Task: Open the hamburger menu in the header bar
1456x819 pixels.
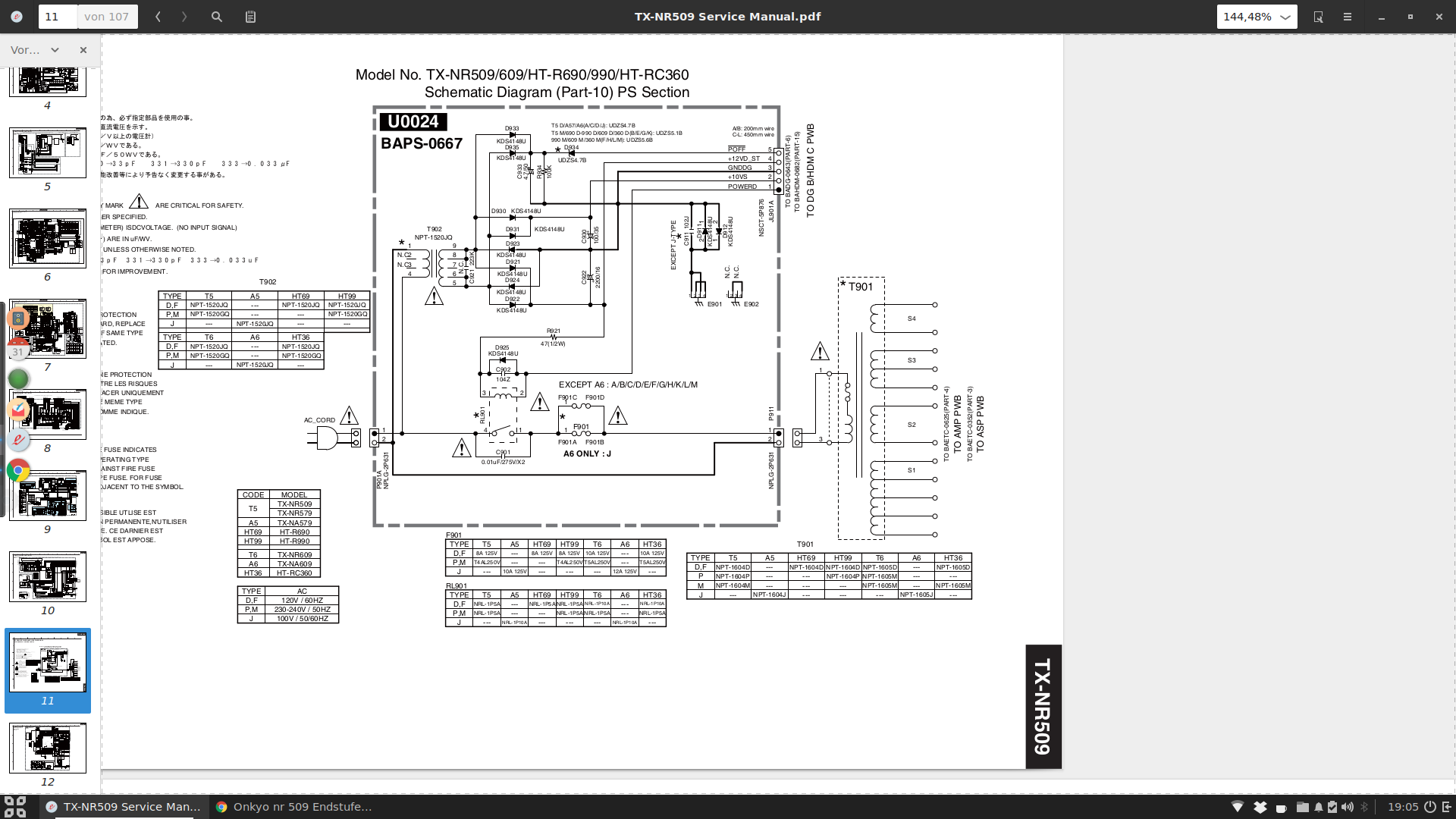Action: pyautogui.click(x=1348, y=17)
